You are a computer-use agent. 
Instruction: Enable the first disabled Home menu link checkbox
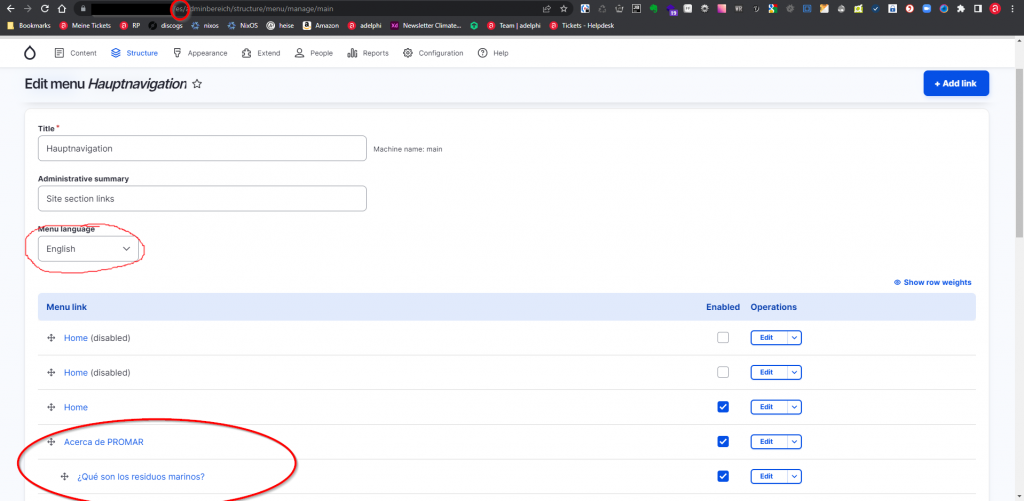click(x=723, y=338)
